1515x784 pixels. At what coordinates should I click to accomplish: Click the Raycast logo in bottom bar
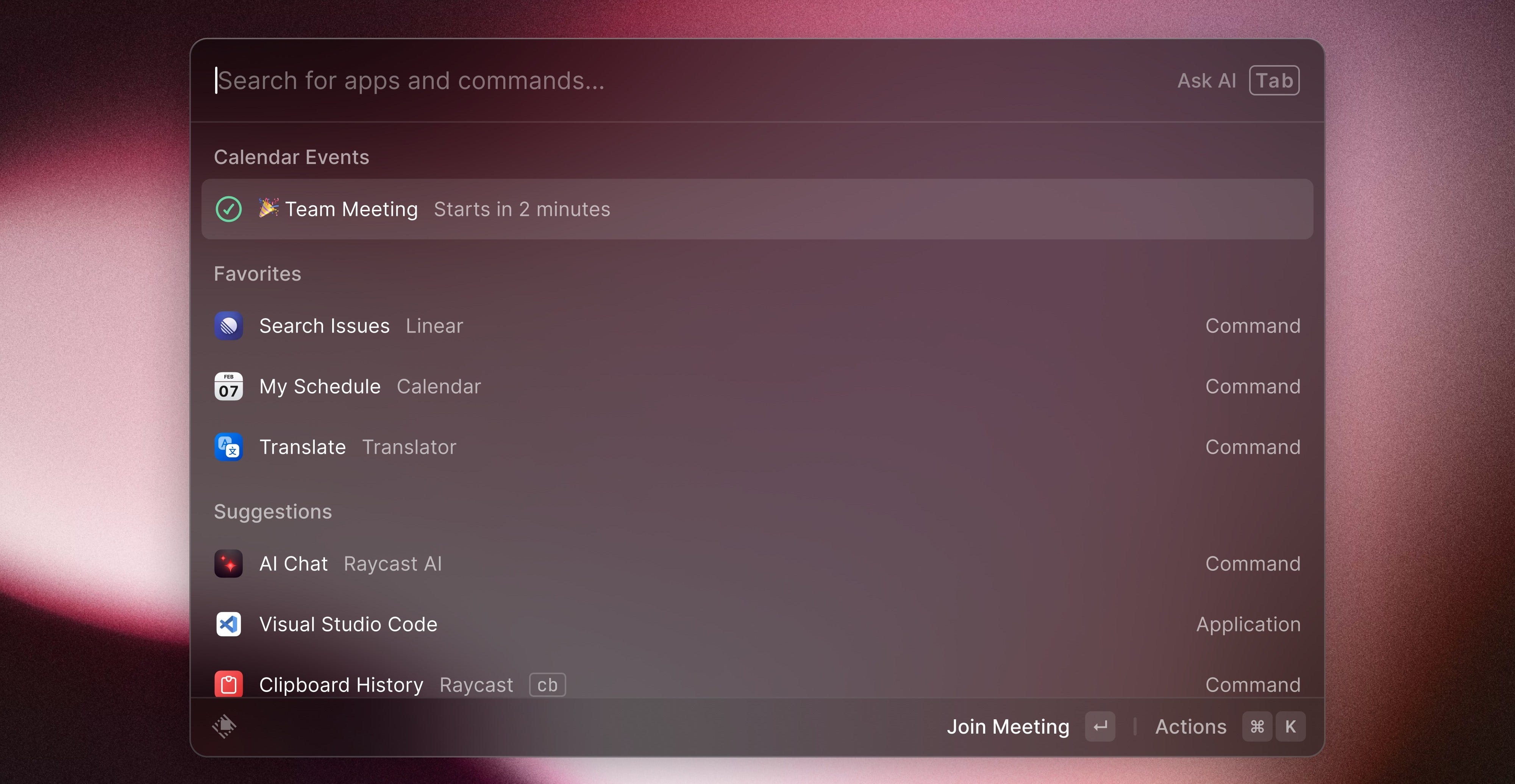tap(224, 726)
